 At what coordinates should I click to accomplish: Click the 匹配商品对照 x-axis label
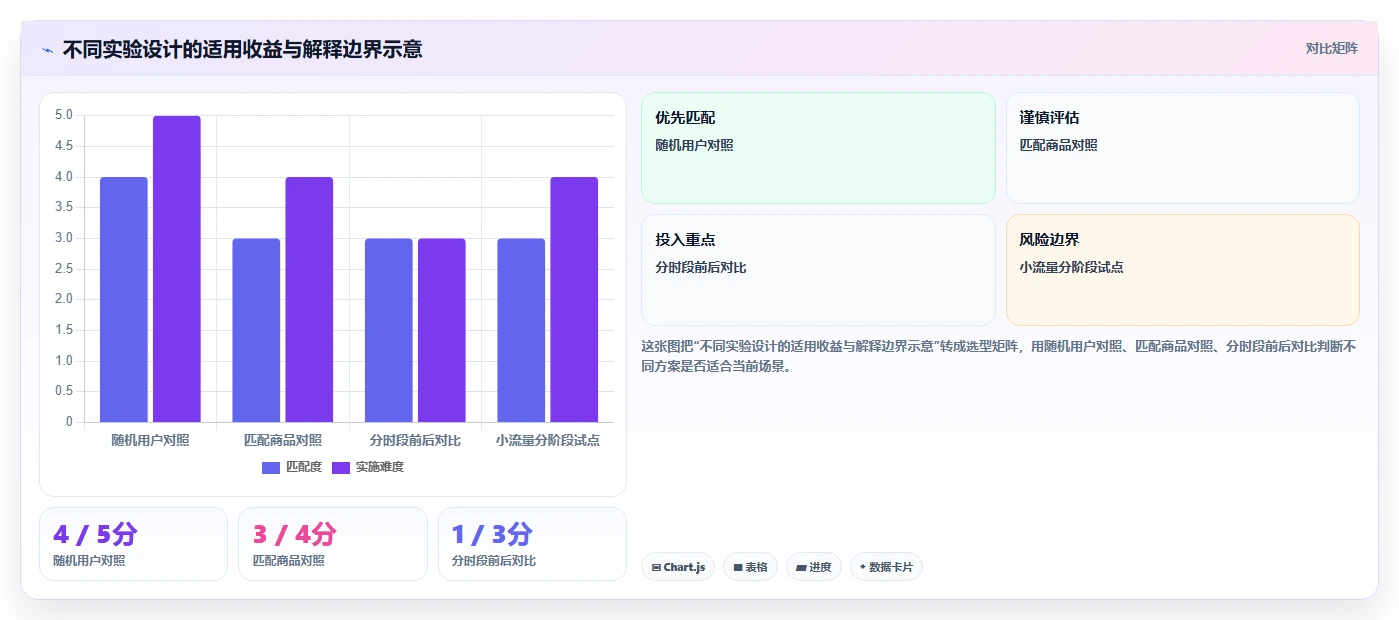(x=283, y=440)
